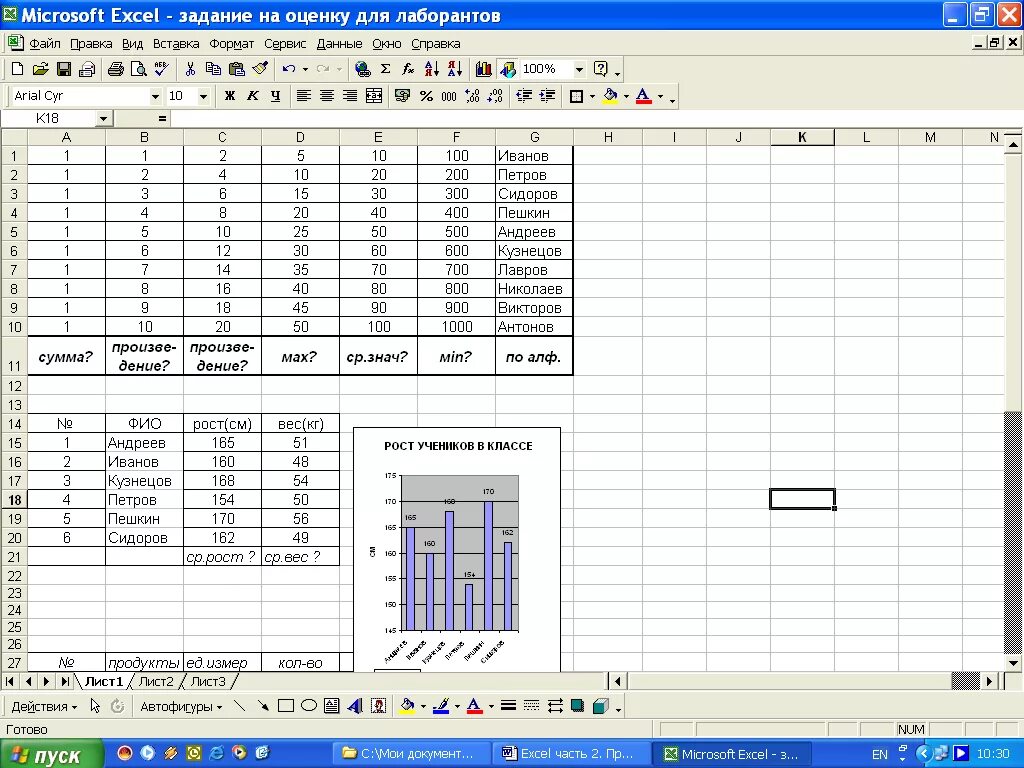This screenshot has width=1024, height=768.
Task: Open the Автофигуры shapes menu
Action: pyautogui.click(x=181, y=707)
